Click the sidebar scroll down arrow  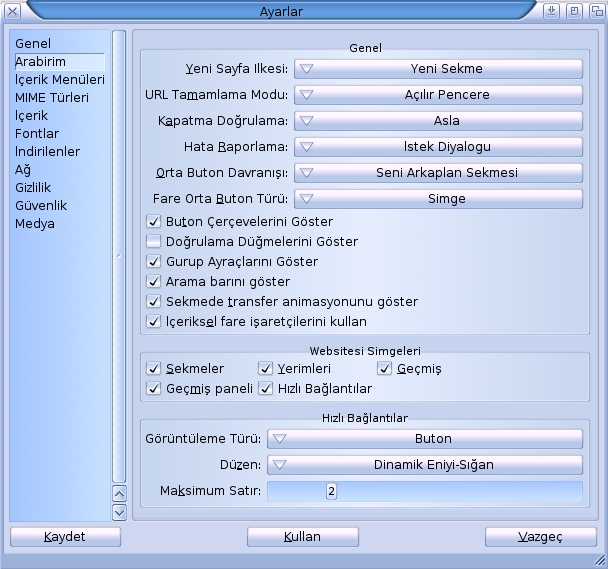click(x=119, y=512)
